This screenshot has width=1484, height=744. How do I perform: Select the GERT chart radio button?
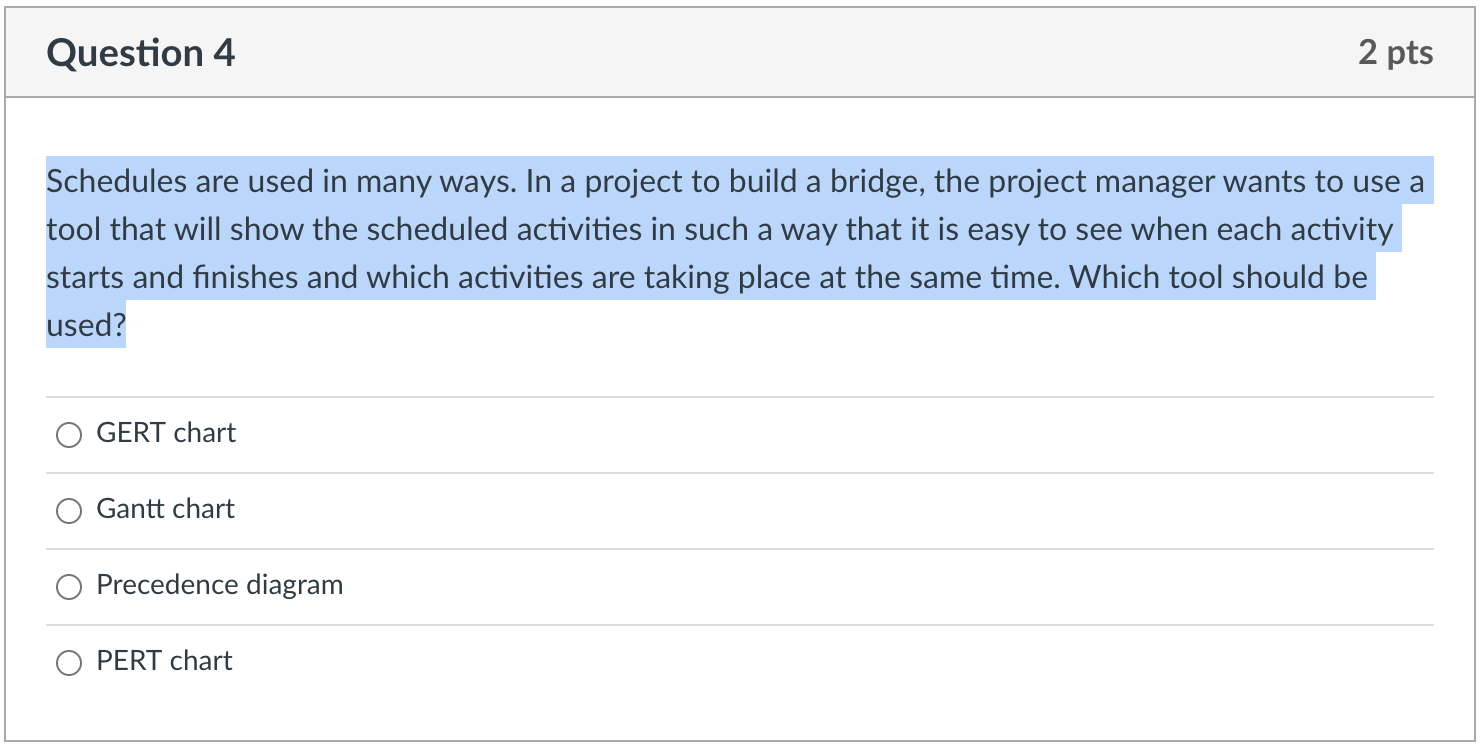tap(69, 434)
